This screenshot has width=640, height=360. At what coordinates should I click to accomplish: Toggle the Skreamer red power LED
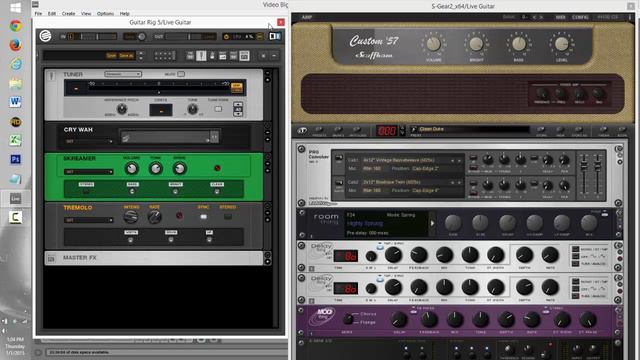point(217,168)
